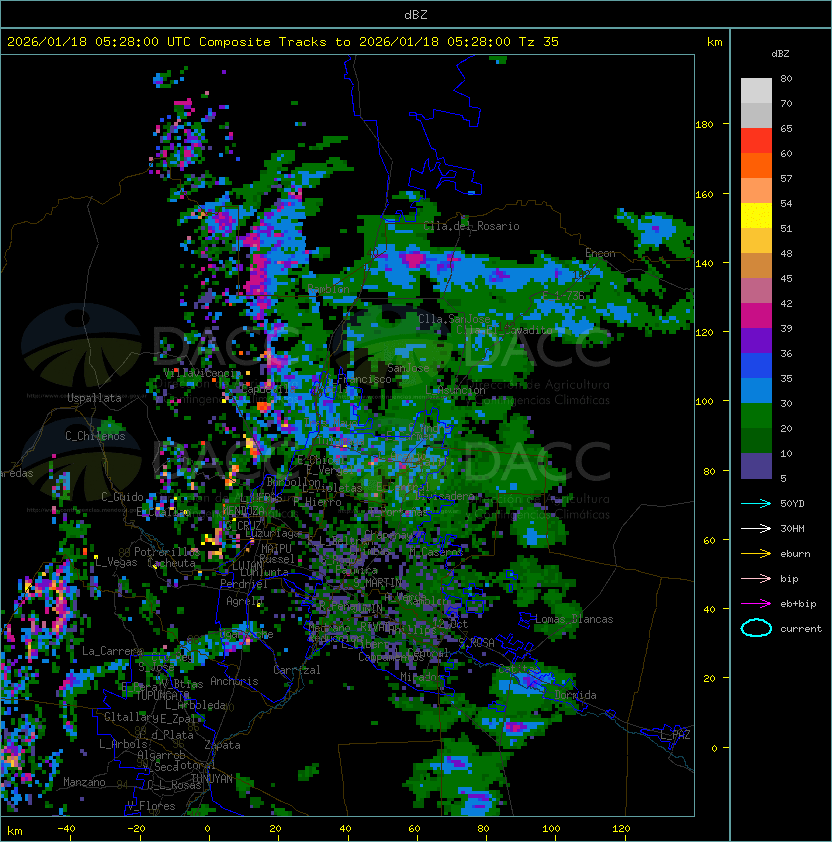Click the 'Uspallata' place label on map

pyautogui.click(x=94, y=398)
